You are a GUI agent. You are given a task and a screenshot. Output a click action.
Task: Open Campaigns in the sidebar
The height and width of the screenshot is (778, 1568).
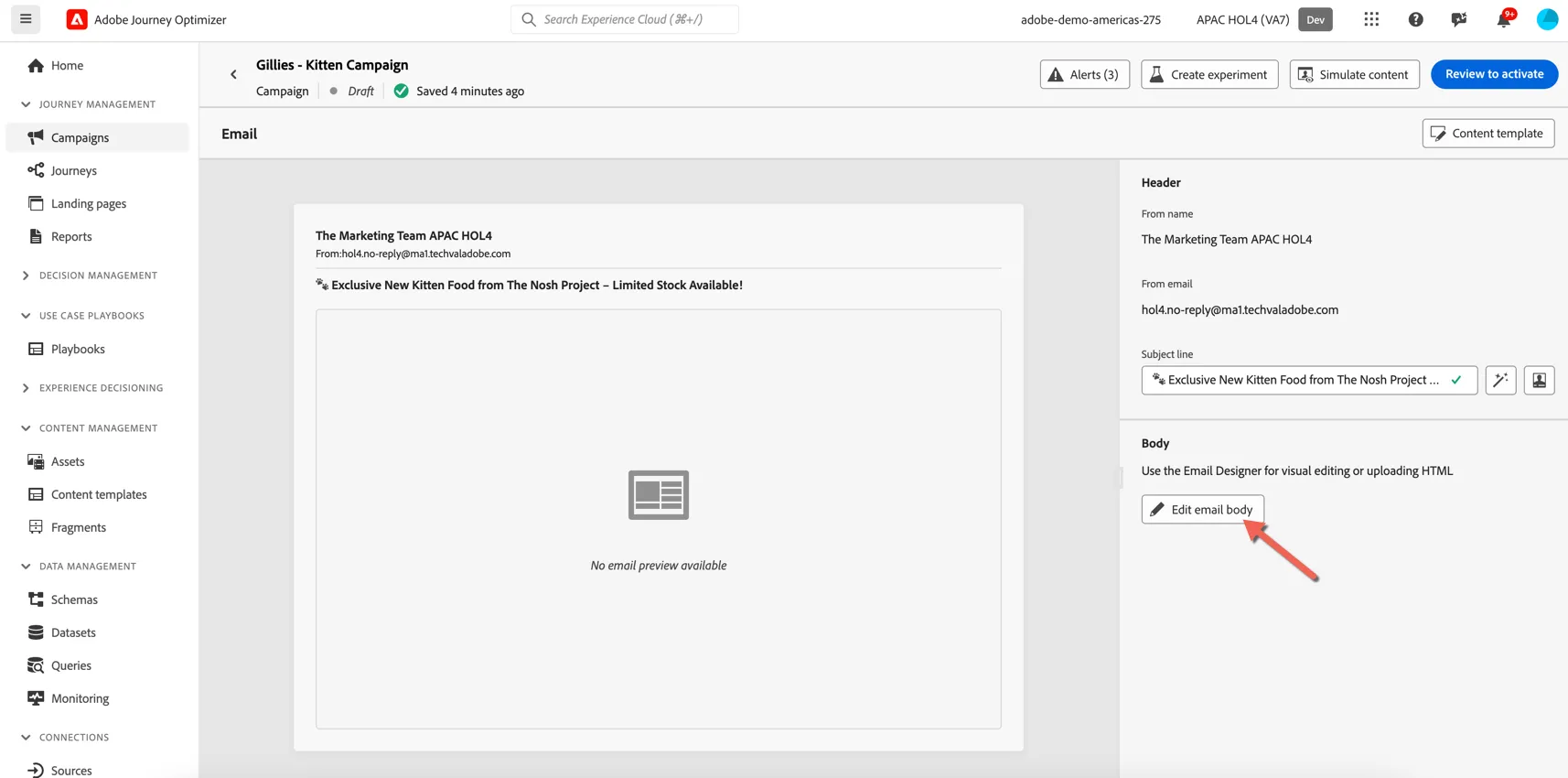[x=97, y=137]
